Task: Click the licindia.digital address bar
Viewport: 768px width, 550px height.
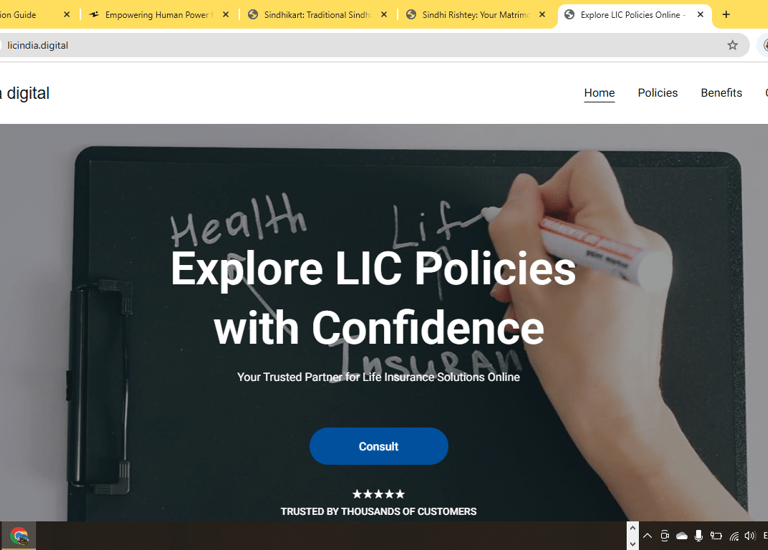Action: (362, 45)
